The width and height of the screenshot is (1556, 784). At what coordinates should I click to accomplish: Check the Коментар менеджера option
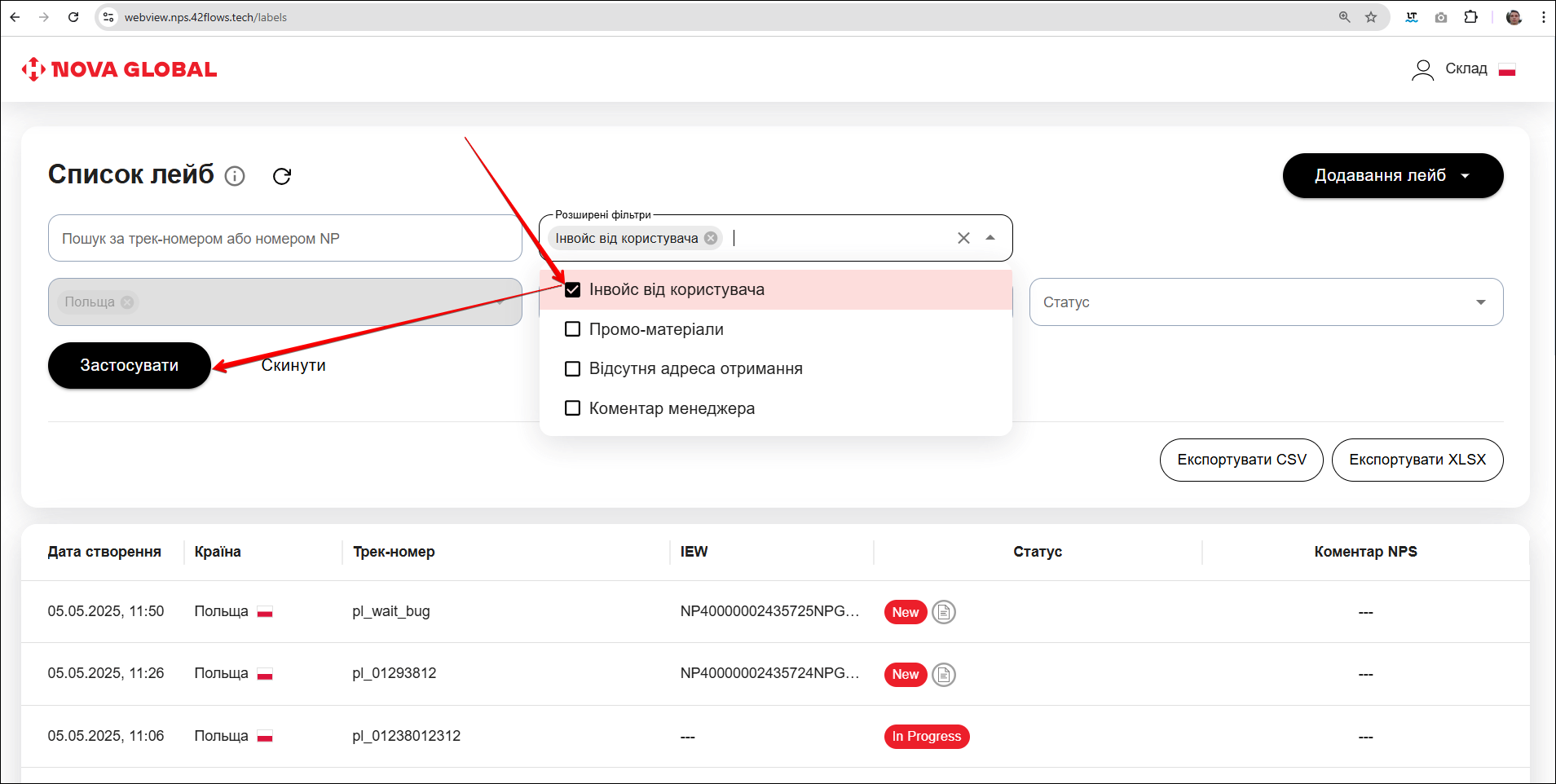(x=573, y=408)
